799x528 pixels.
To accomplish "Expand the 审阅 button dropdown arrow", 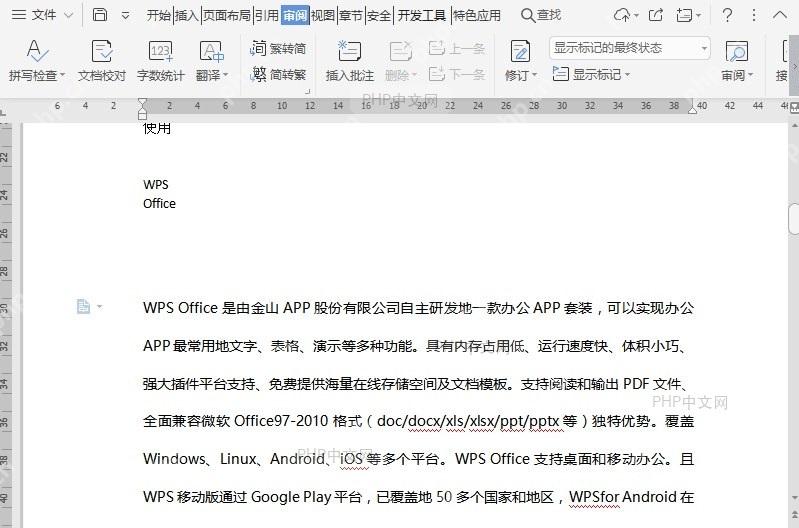I will (x=750, y=75).
